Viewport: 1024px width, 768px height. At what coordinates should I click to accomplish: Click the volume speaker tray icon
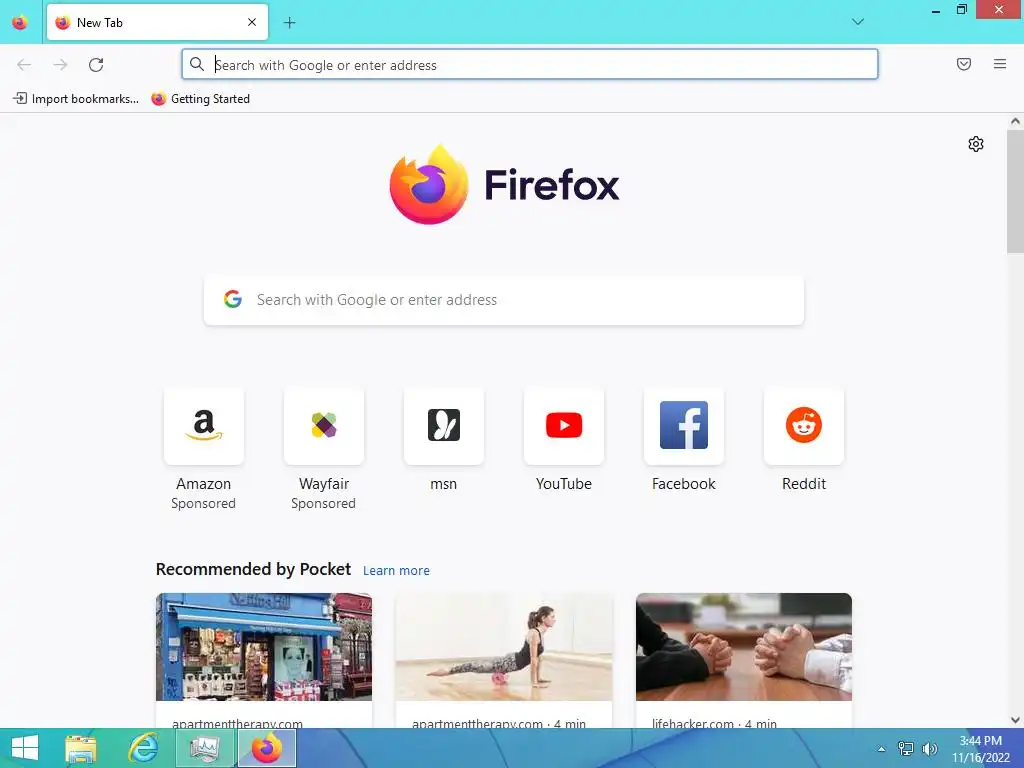929,748
